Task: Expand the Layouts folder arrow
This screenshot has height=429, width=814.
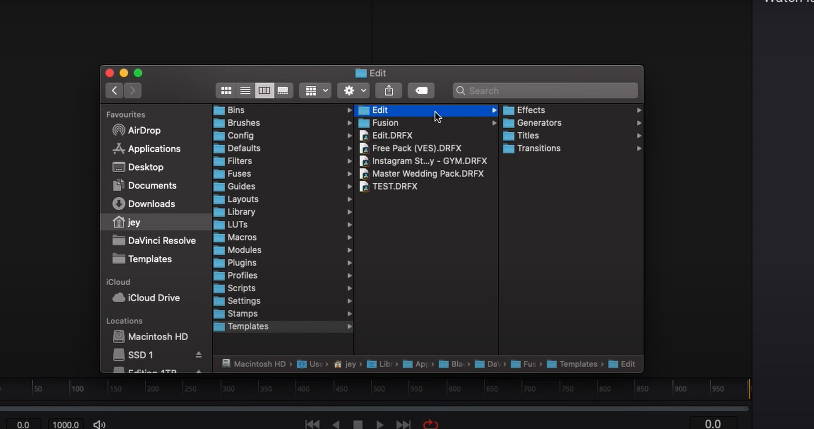Action: (349, 199)
